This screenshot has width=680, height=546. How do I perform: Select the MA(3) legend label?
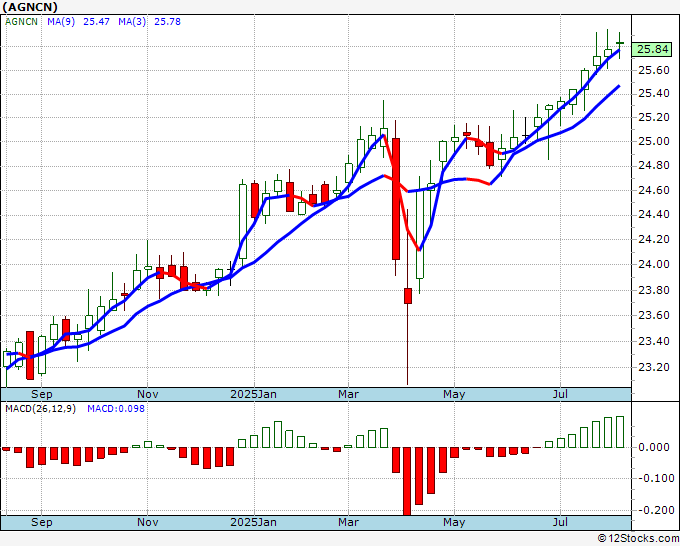pos(132,22)
